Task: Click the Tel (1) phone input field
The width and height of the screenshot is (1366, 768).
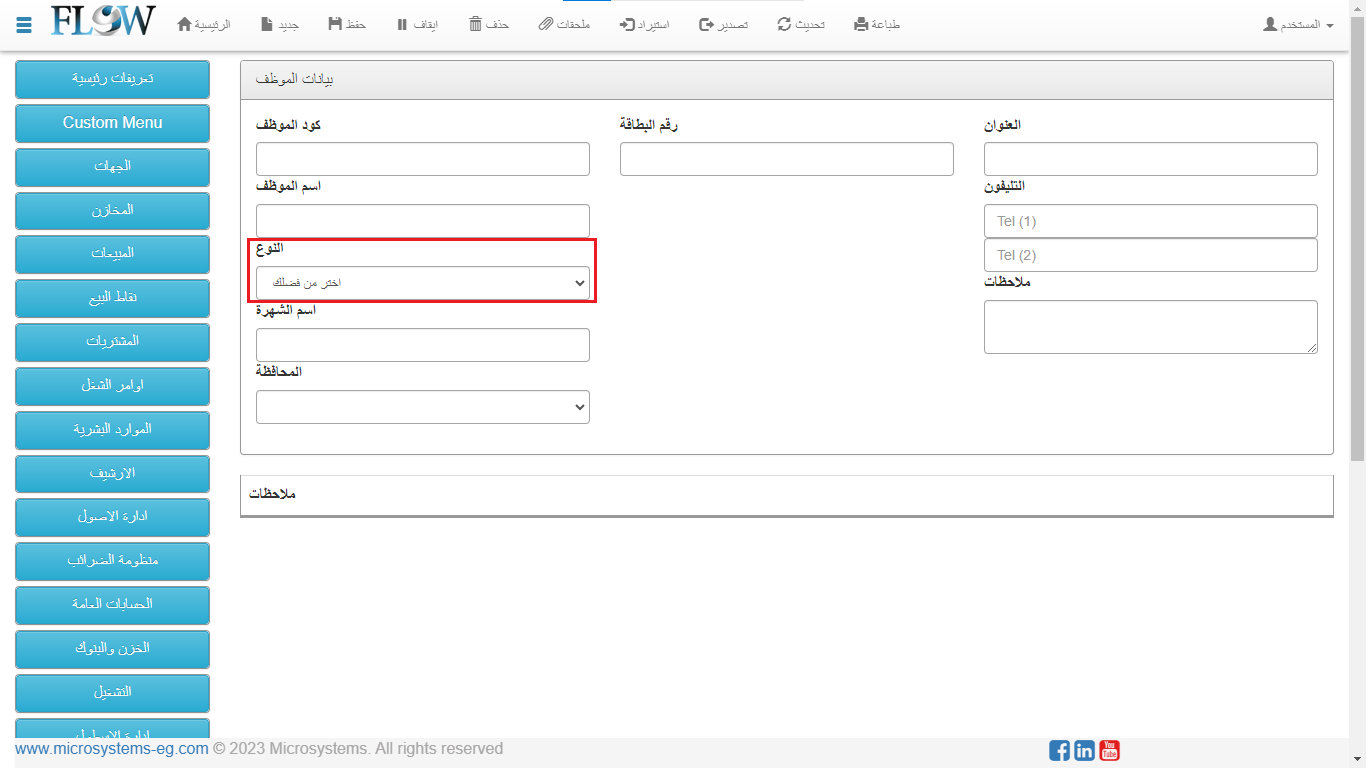Action: click(1150, 221)
